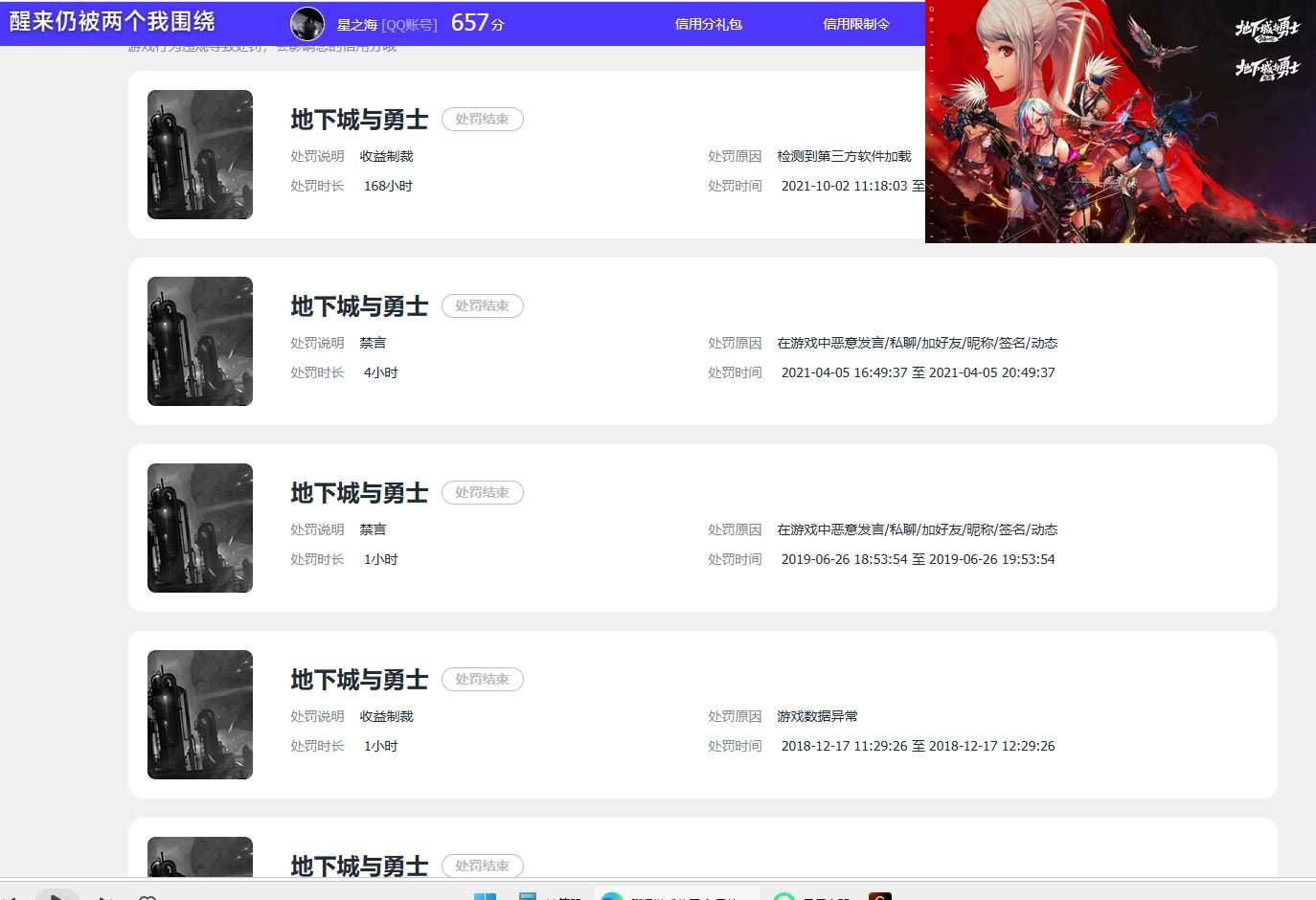Click the 2021-10-02 11:18:03 start time
The image size is (1316, 900).
point(844,186)
